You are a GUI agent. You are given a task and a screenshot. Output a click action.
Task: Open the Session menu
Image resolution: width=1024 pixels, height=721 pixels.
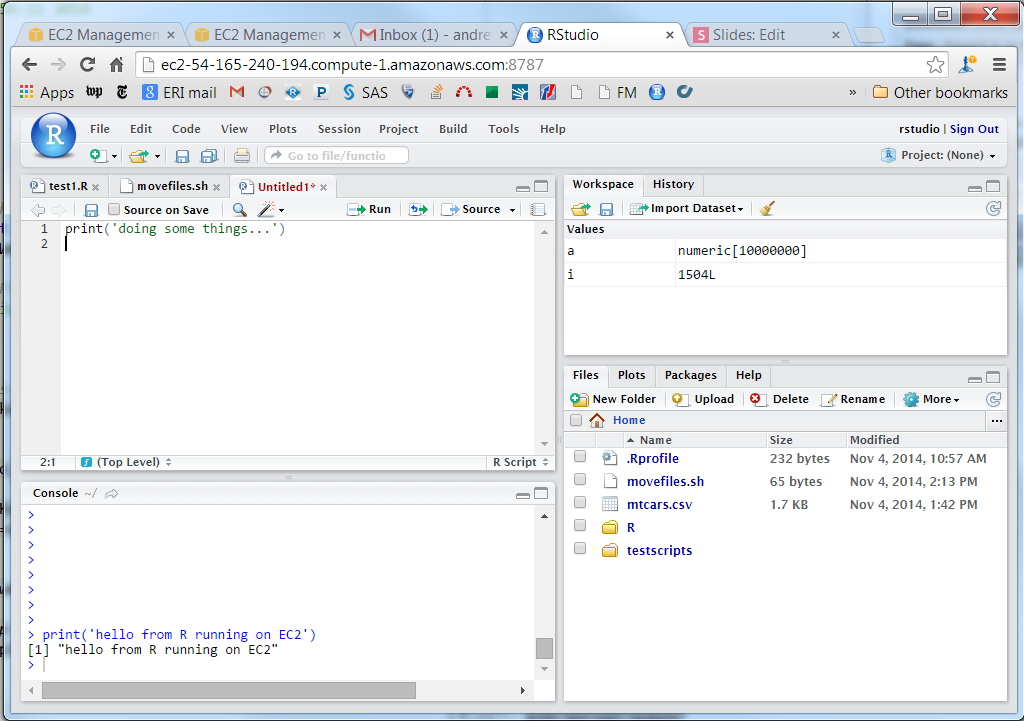click(339, 129)
